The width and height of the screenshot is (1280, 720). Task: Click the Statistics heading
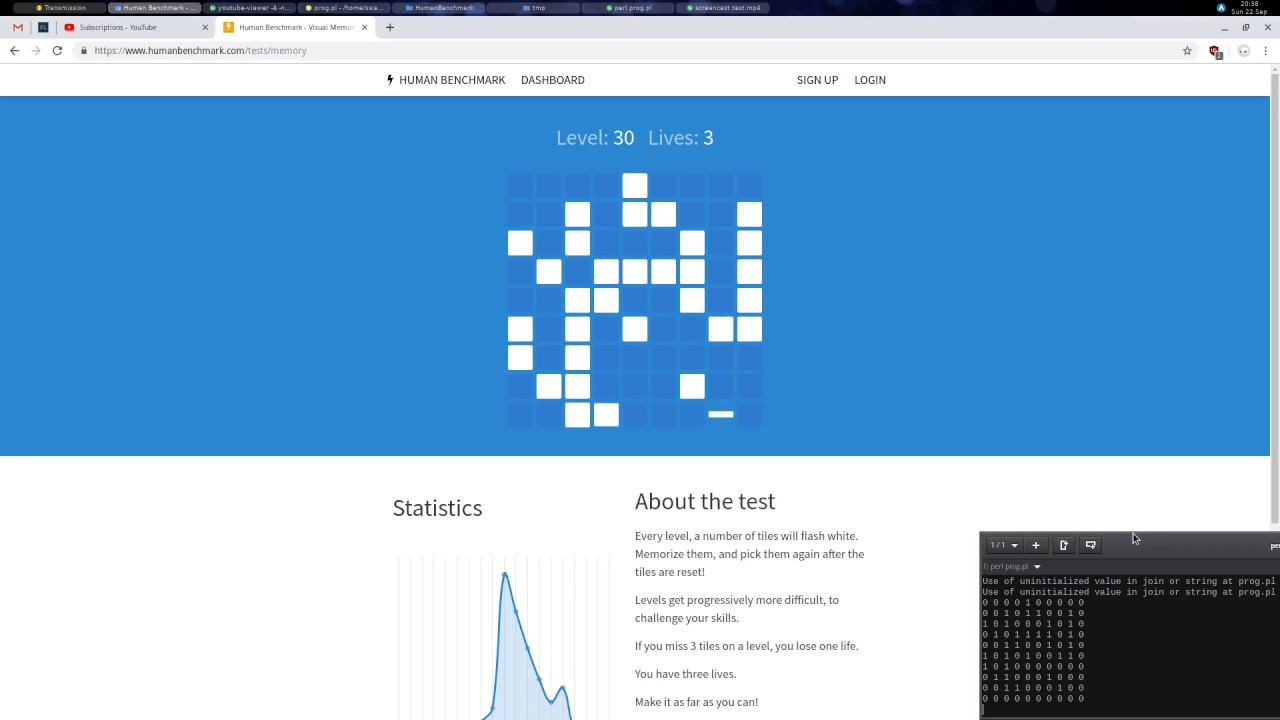[437, 508]
